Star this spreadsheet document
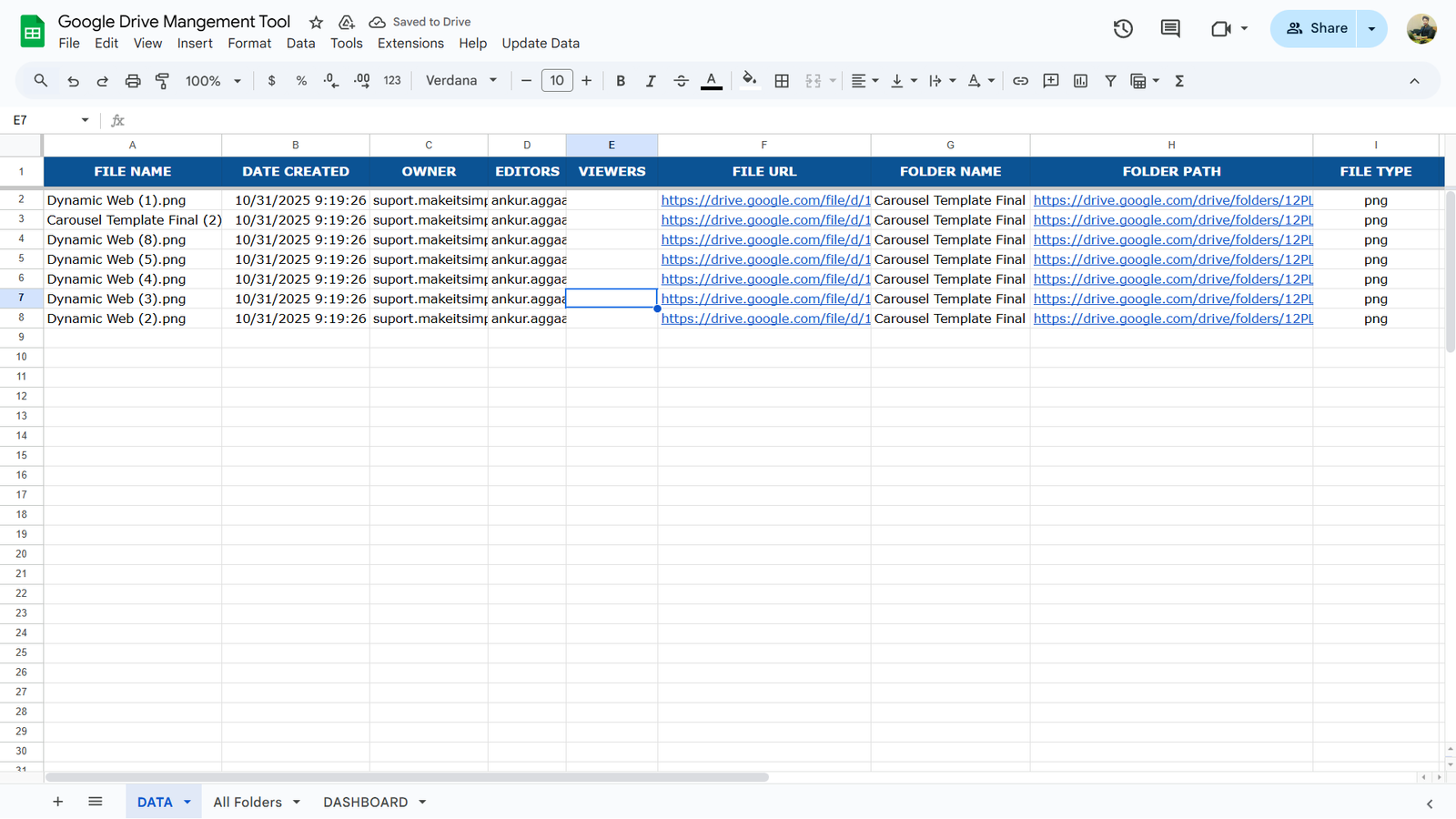The image size is (1456, 819). [316, 22]
